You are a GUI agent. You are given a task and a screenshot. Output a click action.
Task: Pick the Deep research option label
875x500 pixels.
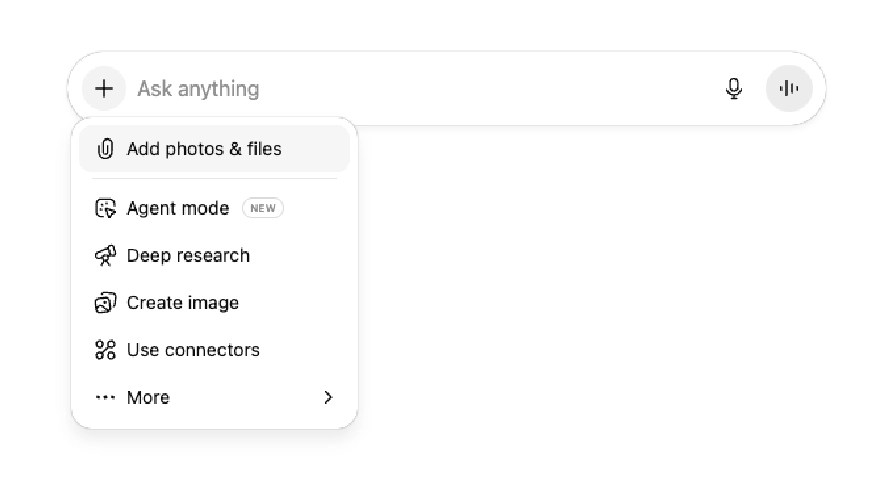tap(188, 256)
